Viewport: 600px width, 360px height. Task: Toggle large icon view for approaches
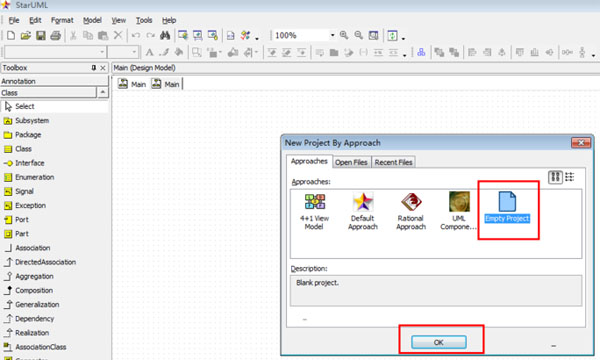[555, 177]
